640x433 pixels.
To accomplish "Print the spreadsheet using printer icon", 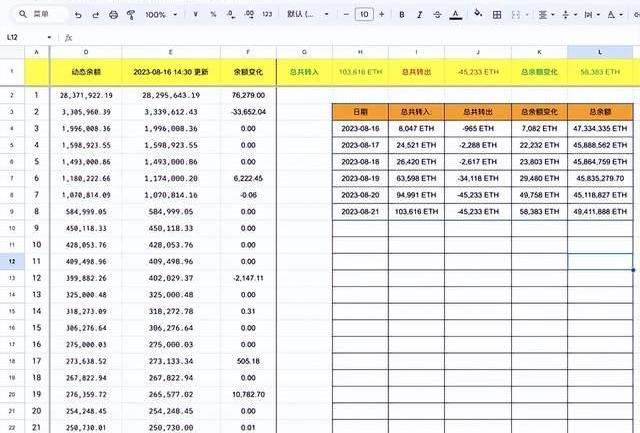I will tap(113, 15).
